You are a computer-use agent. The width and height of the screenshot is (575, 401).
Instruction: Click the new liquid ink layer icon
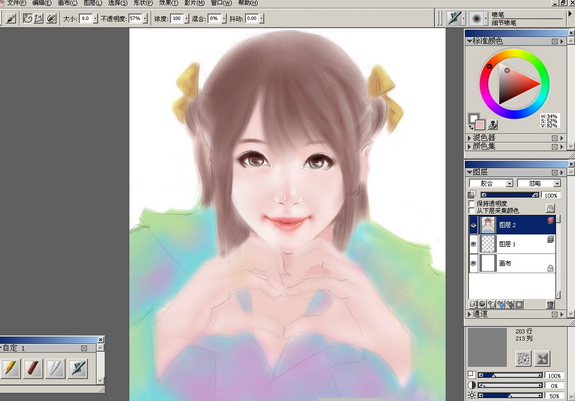[x=510, y=304]
